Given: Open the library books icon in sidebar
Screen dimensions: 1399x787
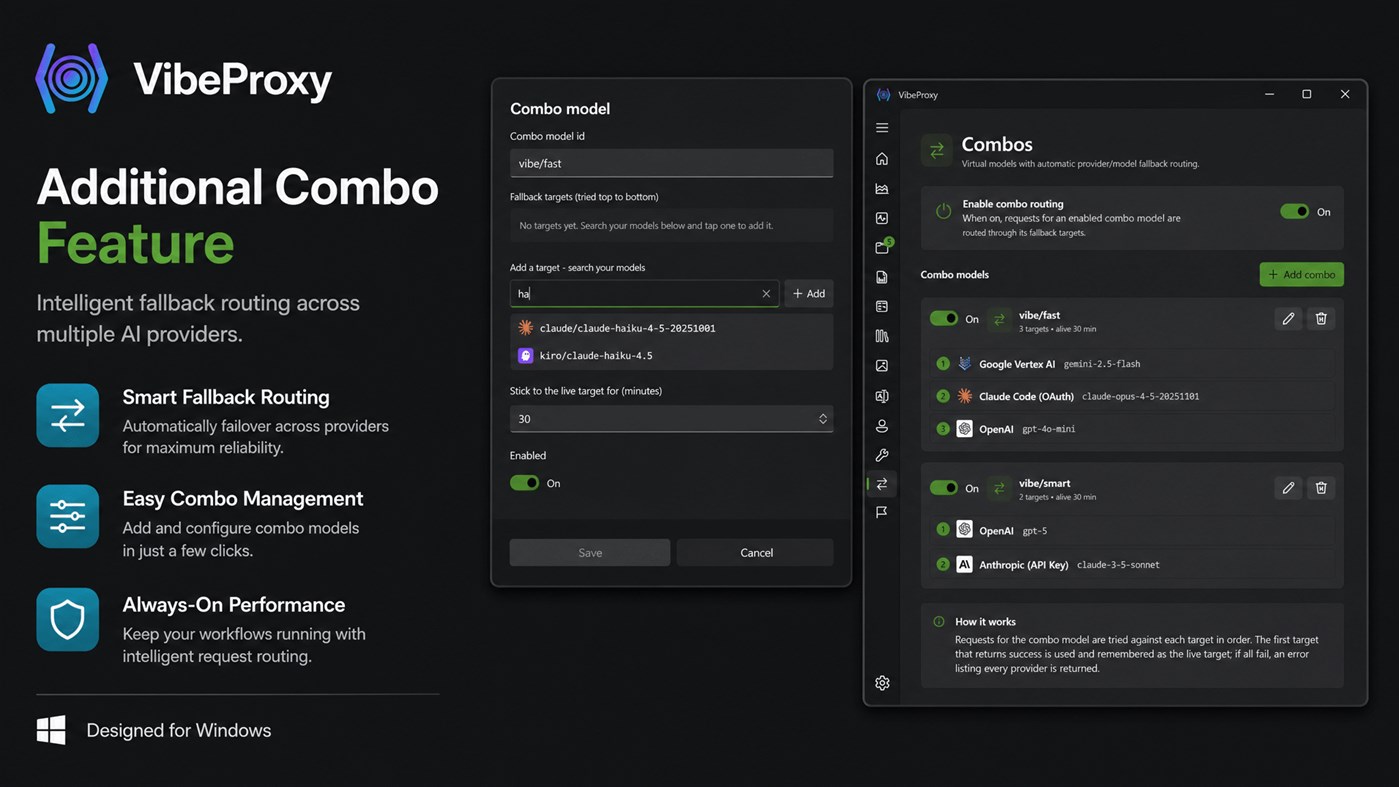Looking at the screenshot, I should pyautogui.click(x=882, y=336).
